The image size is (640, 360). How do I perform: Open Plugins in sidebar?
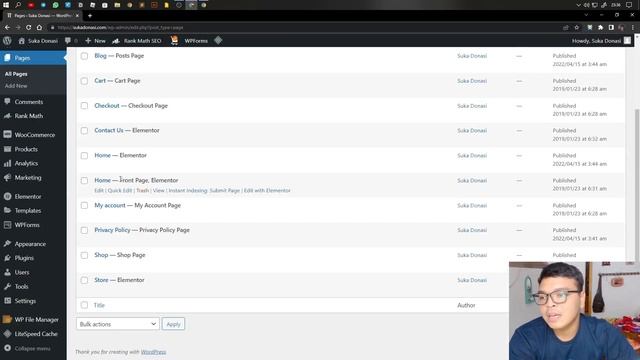tap(24, 258)
